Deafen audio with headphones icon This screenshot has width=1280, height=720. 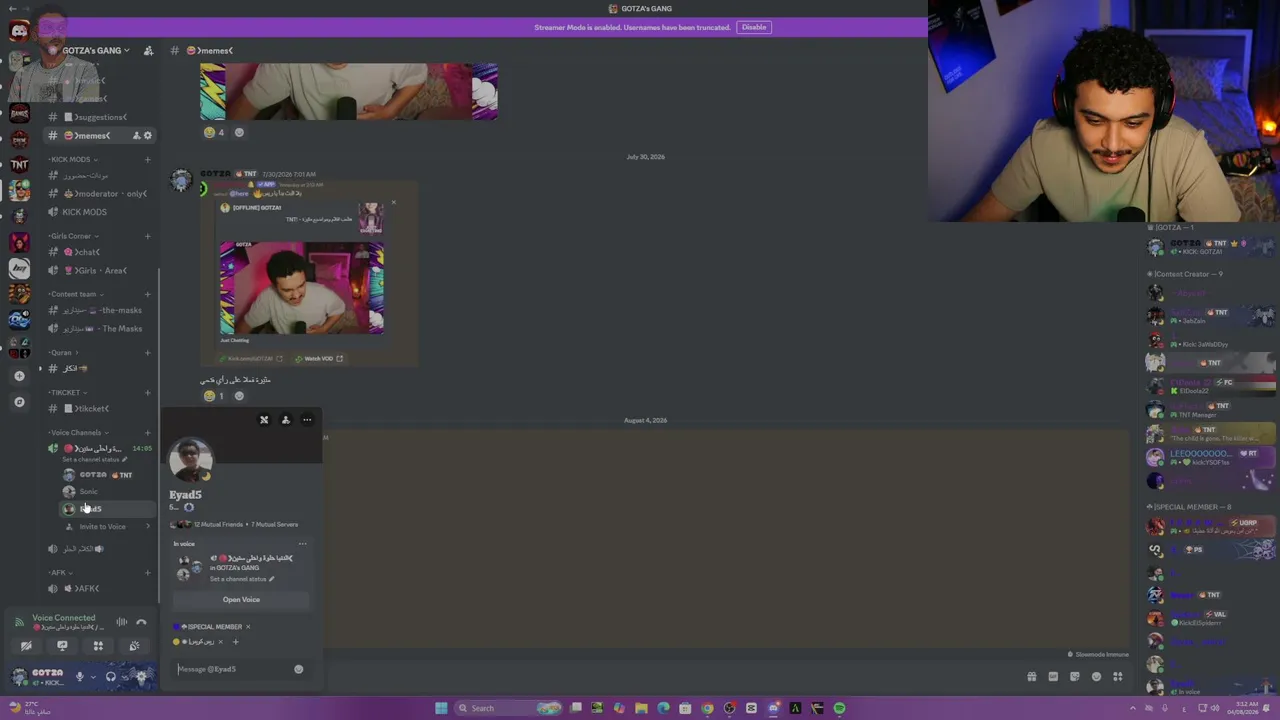click(110, 677)
